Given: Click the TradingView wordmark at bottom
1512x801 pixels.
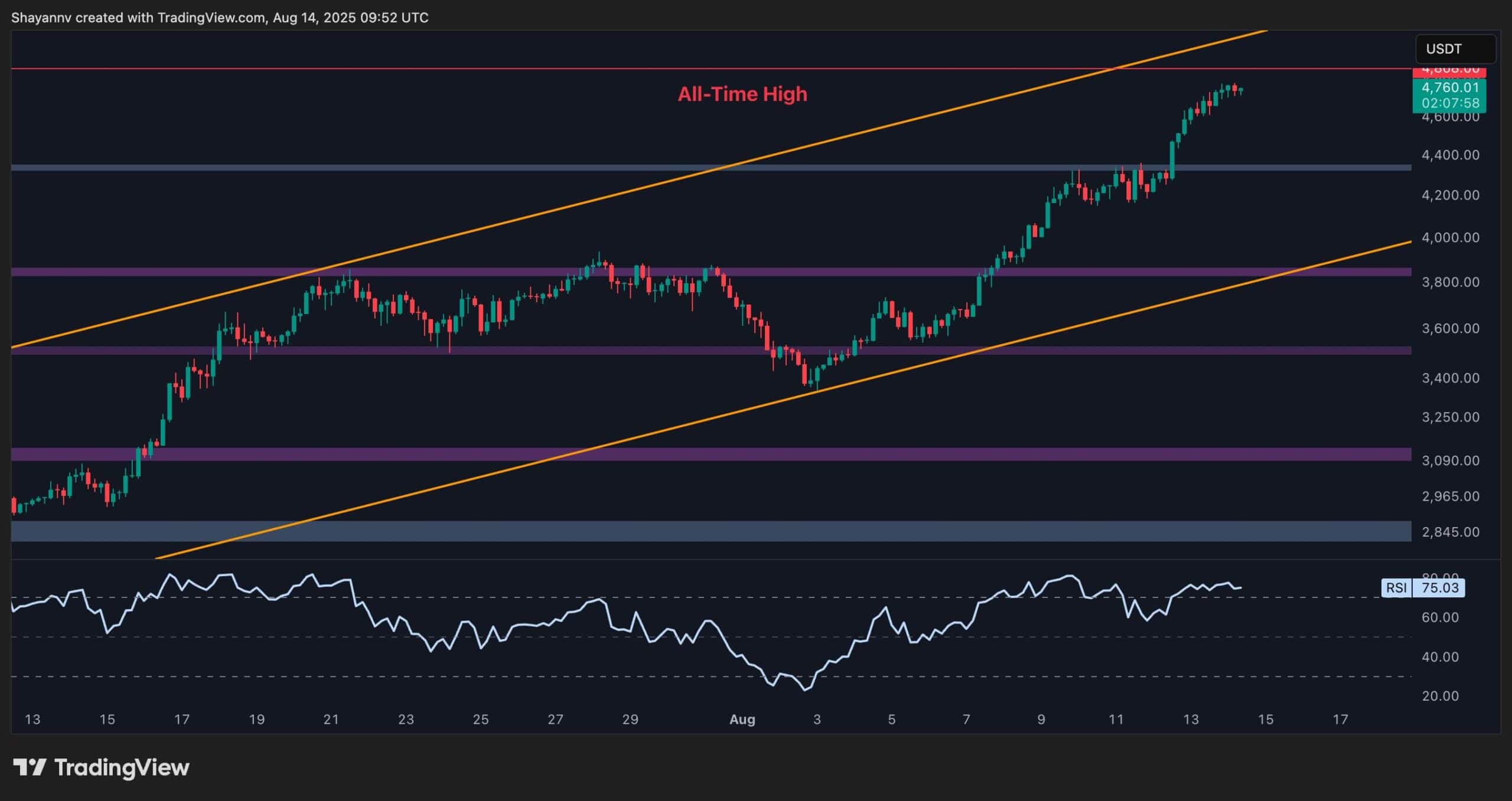Looking at the screenshot, I should tap(122, 767).
